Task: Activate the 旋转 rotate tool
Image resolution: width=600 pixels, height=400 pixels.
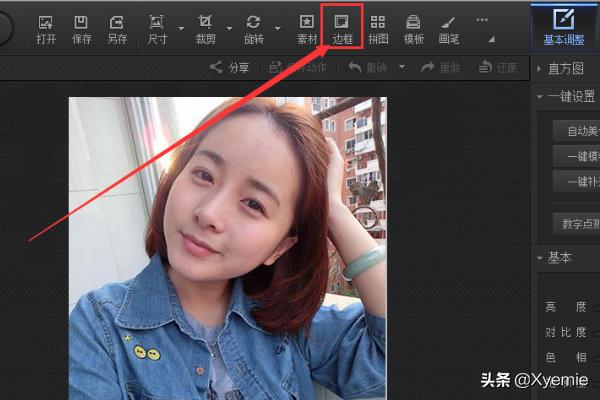Action: pos(253,29)
